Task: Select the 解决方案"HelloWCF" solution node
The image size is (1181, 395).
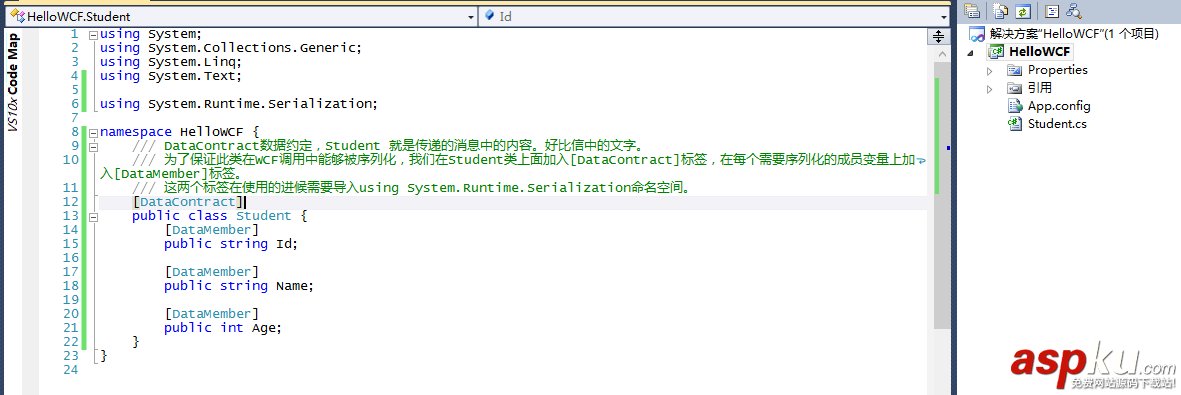Action: tap(1073, 34)
